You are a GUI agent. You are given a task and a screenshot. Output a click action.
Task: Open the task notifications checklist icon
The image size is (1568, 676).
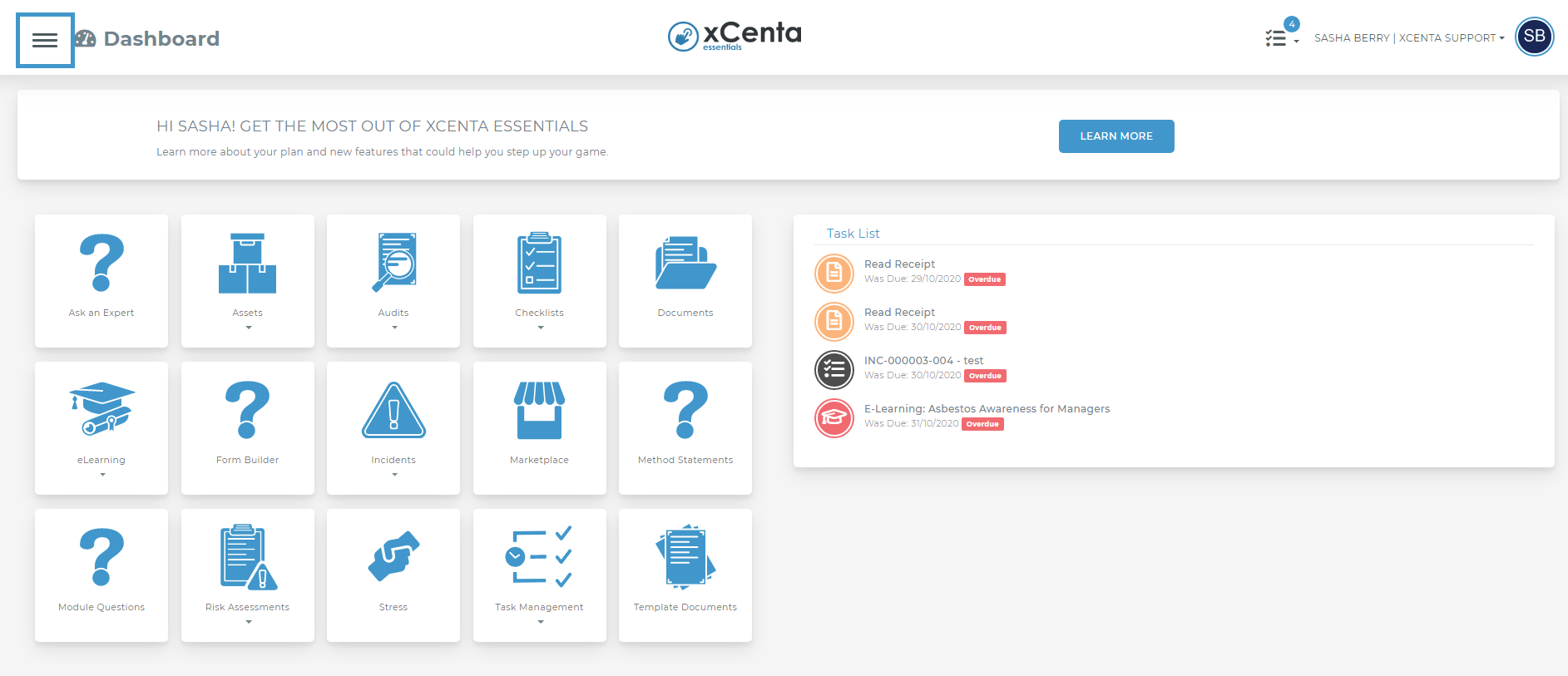pyautogui.click(x=1276, y=38)
